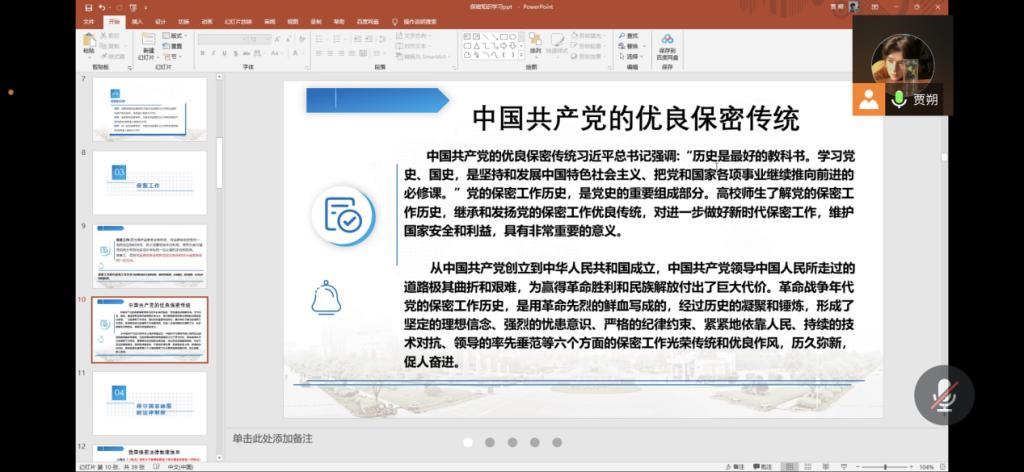Click the Comments (批注) status bar icon
The image size is (1024, 472).
[761, 467]
